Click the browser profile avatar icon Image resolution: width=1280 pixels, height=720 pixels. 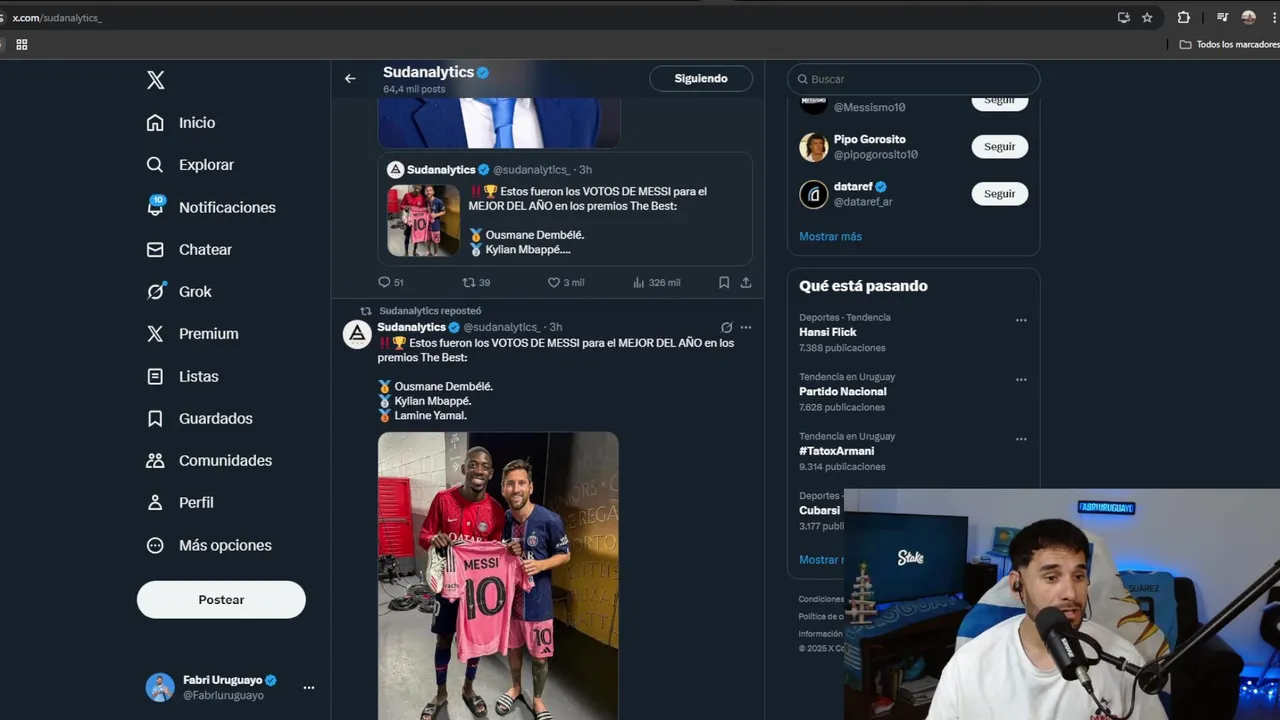click(x=1248, y=17)
